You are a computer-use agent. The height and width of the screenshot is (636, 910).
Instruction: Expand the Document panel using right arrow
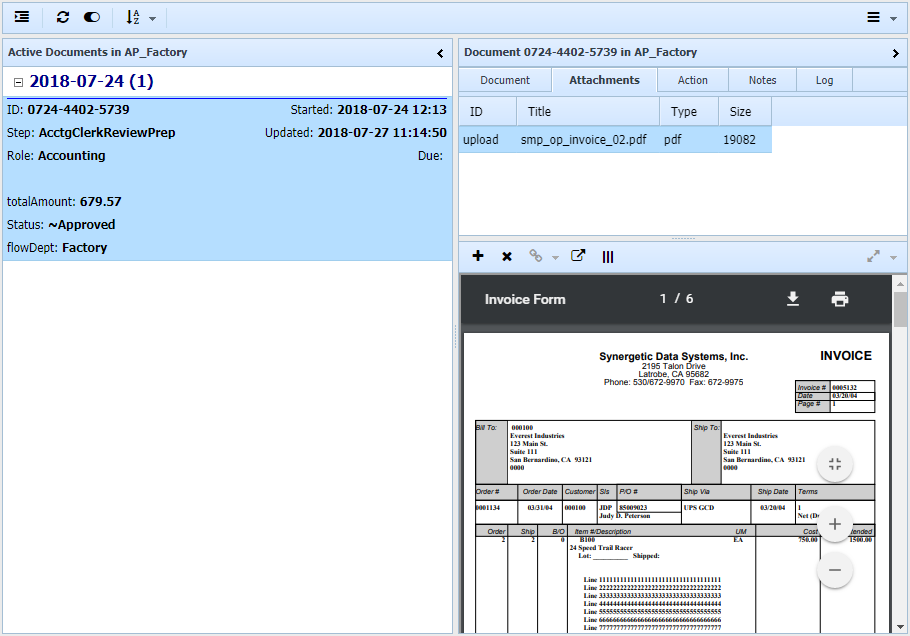point(895,53)
